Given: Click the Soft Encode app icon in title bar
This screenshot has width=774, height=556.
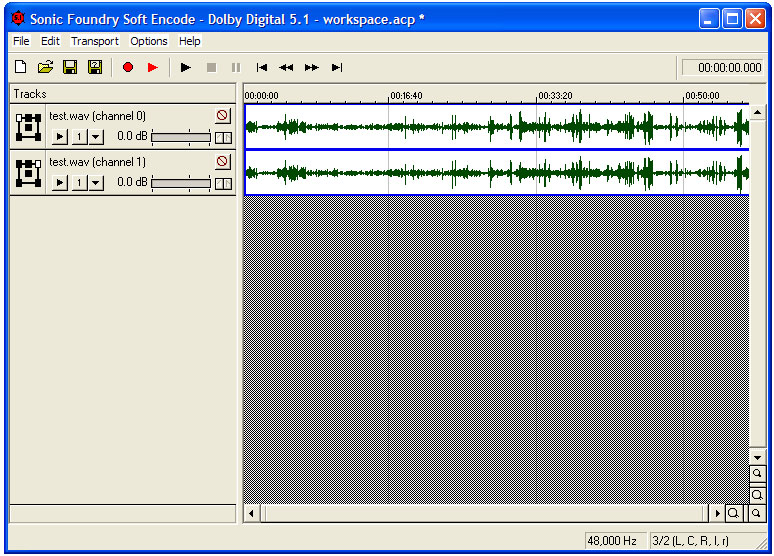Looking at the screenshot, I should [x=18, y=18].
